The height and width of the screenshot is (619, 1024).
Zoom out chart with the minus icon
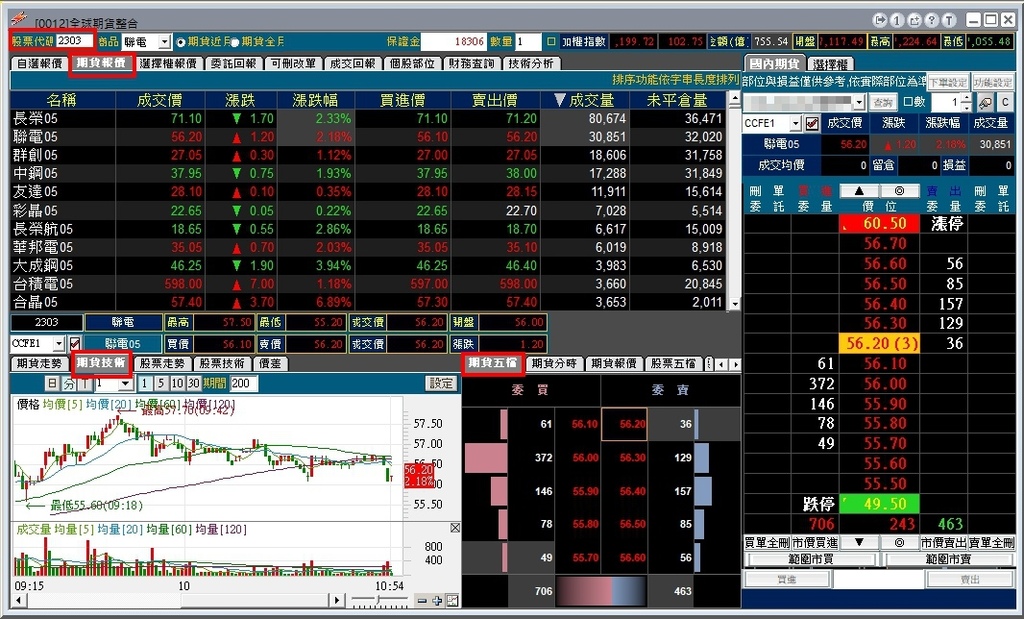(x=422, y=601)
